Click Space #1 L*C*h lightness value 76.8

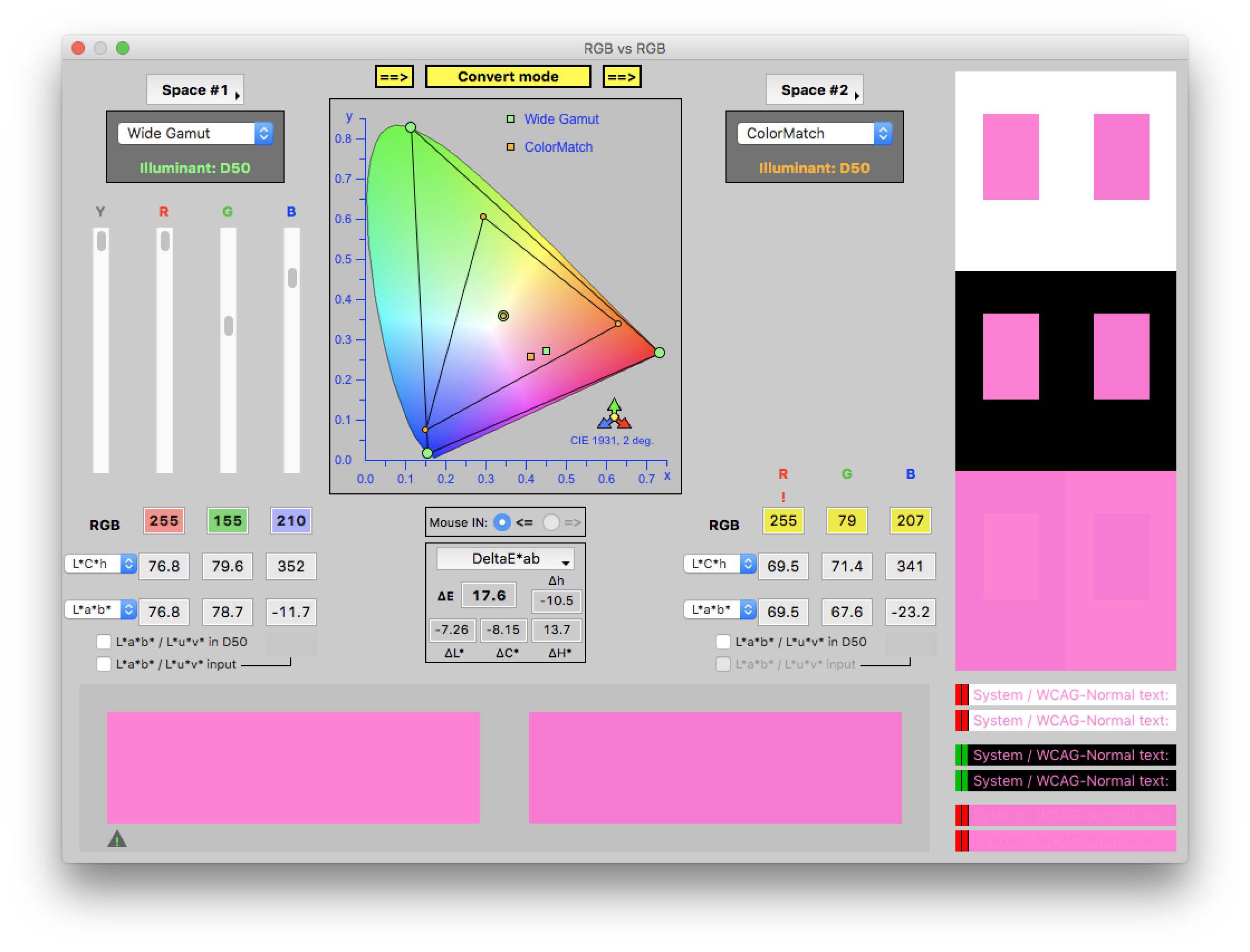point(164,566)
